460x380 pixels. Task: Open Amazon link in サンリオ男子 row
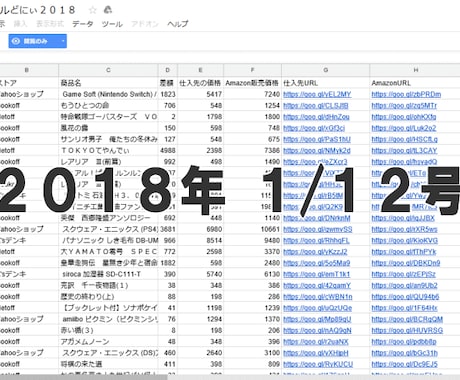[x=404, y=139]
